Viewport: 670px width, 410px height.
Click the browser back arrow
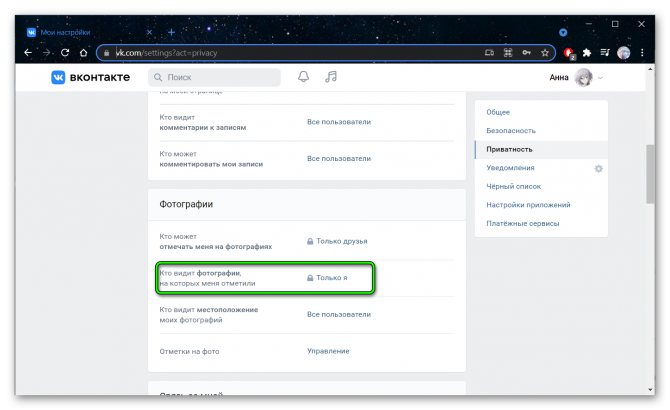[x=27, y=52]
